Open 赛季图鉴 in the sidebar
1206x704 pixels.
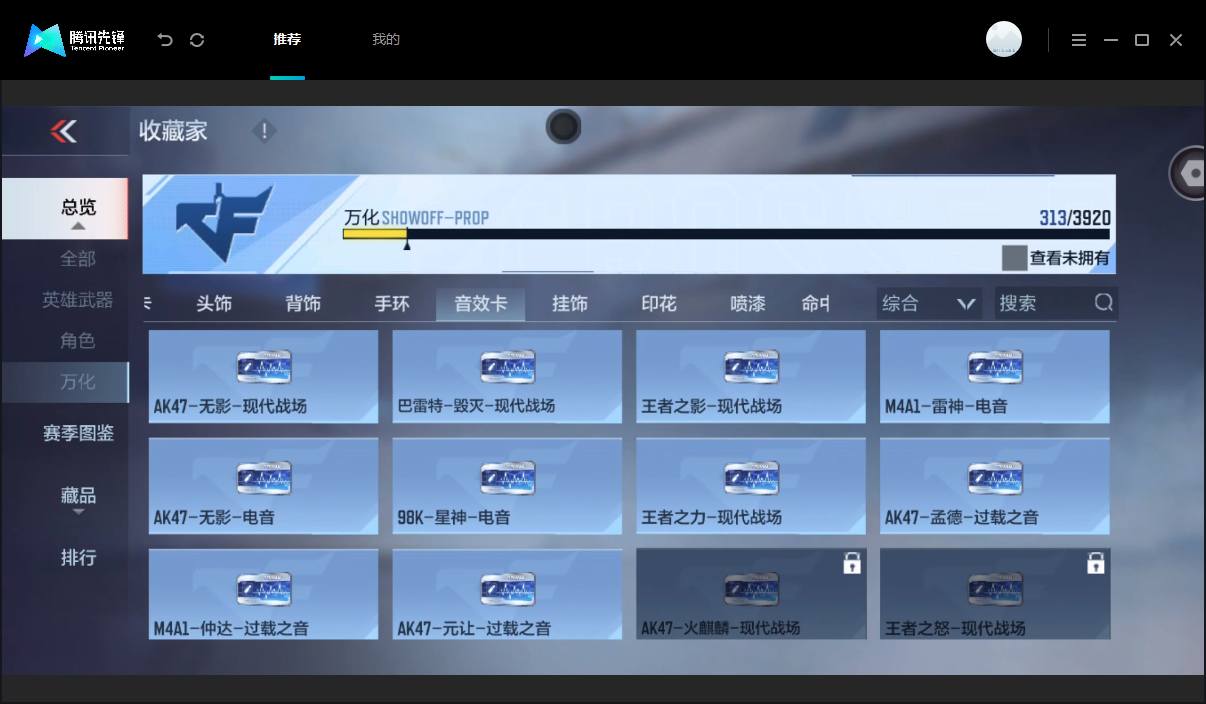click(x=78, y=434)
